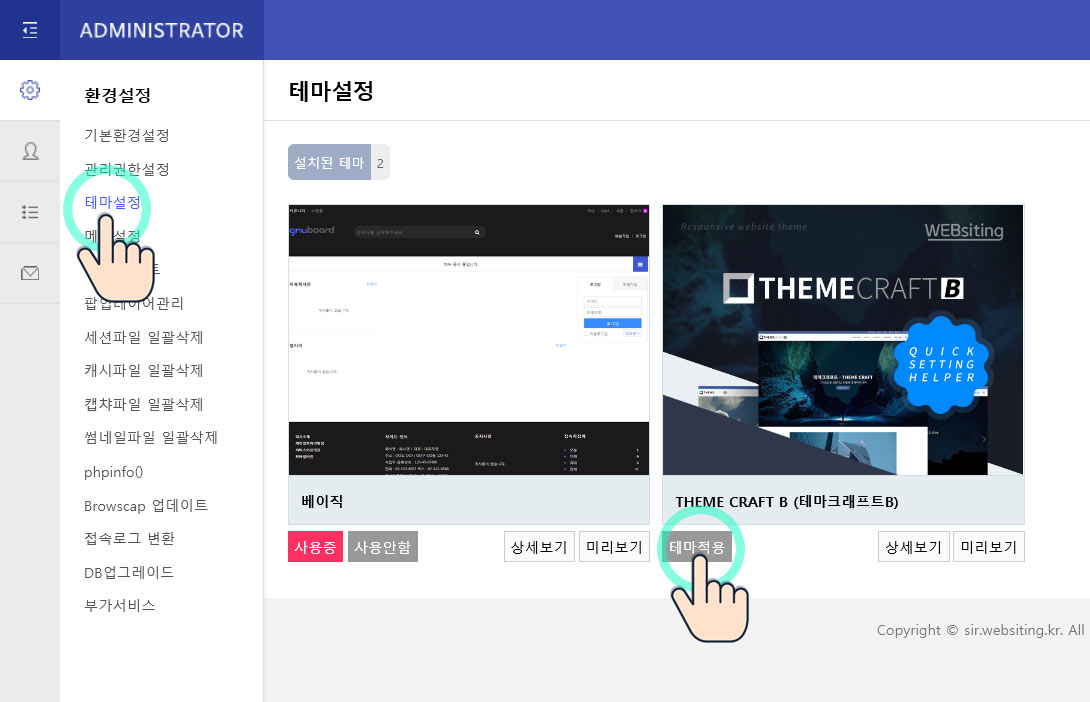Open 부가서비스 menu item
The image size is (1090, 702).
tap(120, 605)
